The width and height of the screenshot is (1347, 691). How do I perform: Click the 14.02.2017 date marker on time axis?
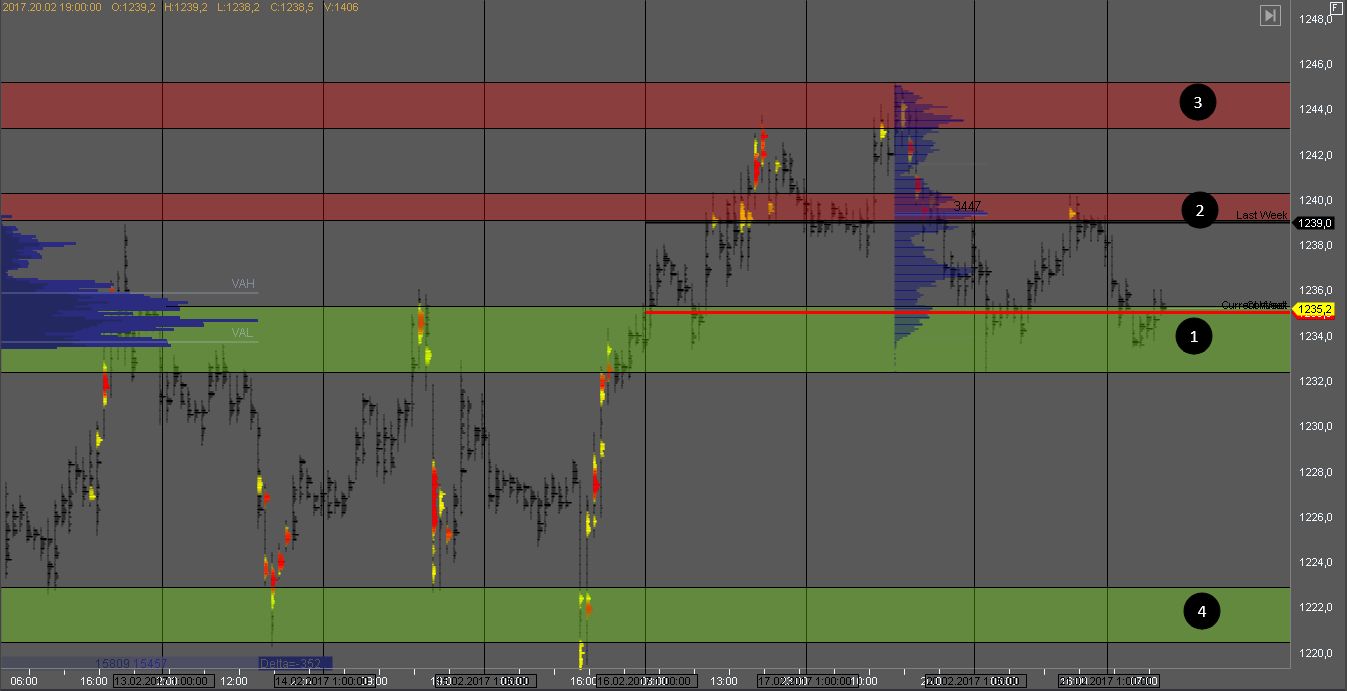point(323,681)
